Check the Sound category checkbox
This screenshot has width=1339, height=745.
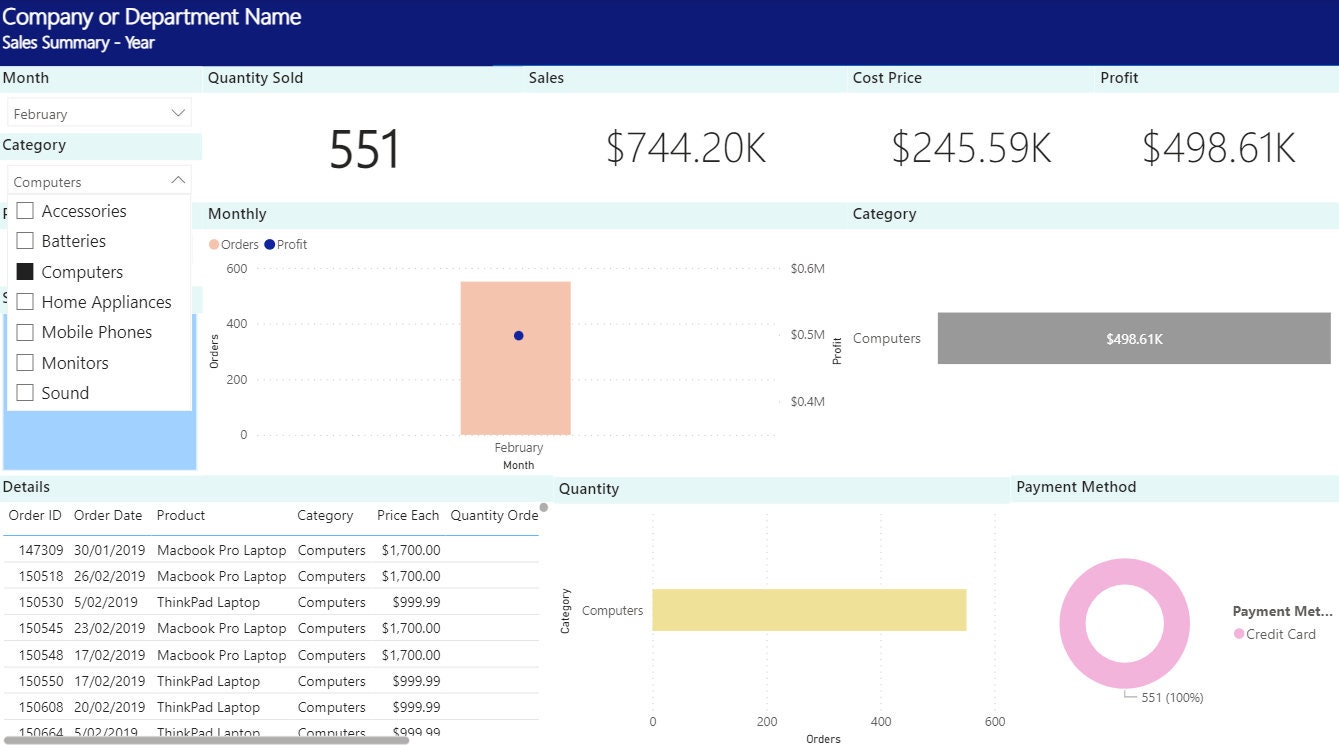(x=25, y=393)
